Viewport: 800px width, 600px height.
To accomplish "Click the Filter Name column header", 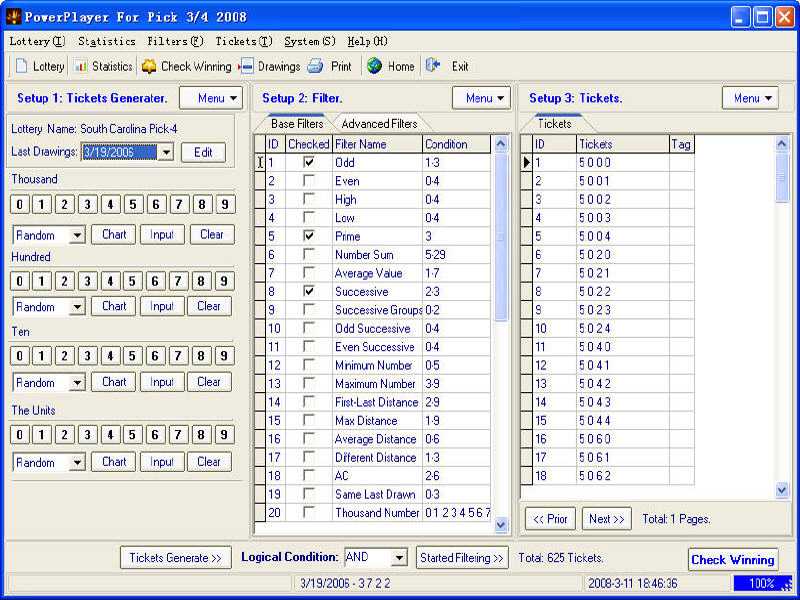I will tap(377, 144).
